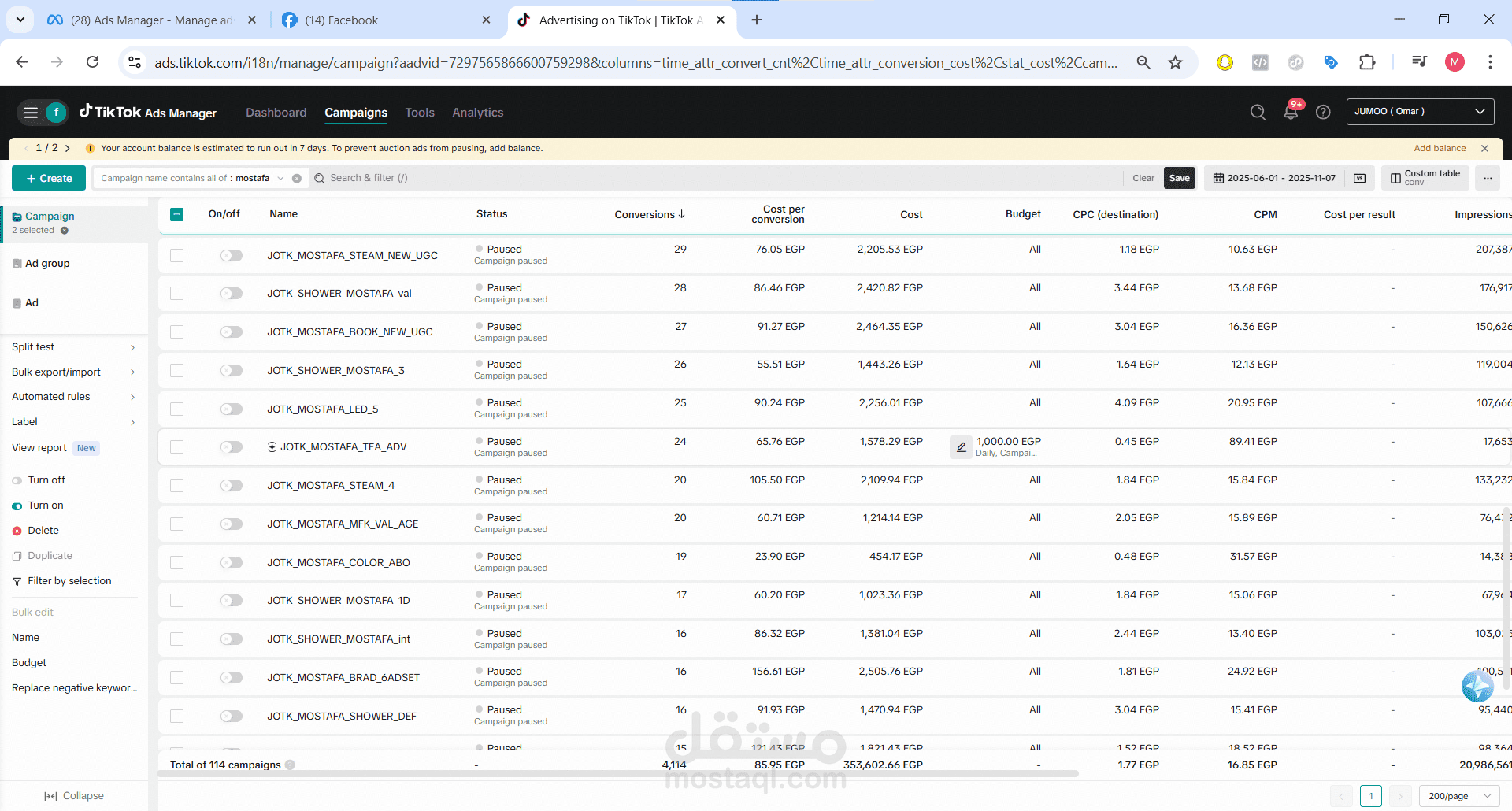Click the calendar icon in the date range
The width and height of the screenshot is (1512, 811).
click(x=1218, y=178)
